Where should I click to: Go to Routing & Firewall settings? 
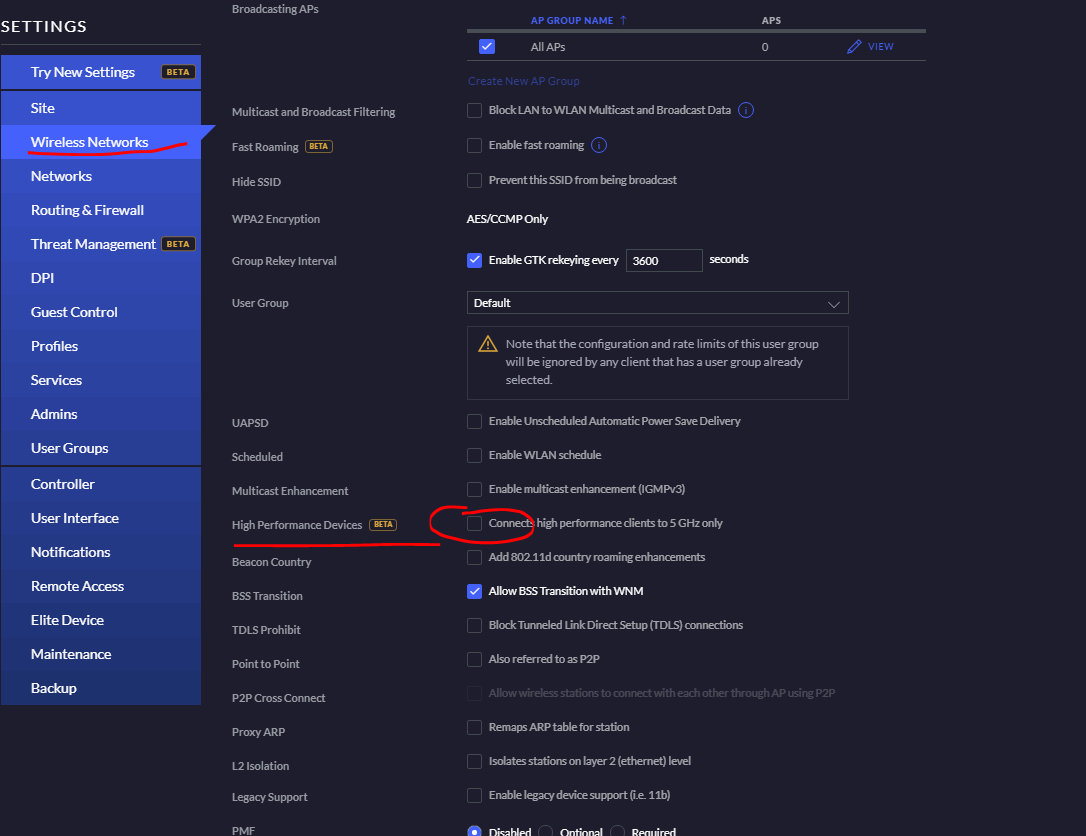click(88, 210)
